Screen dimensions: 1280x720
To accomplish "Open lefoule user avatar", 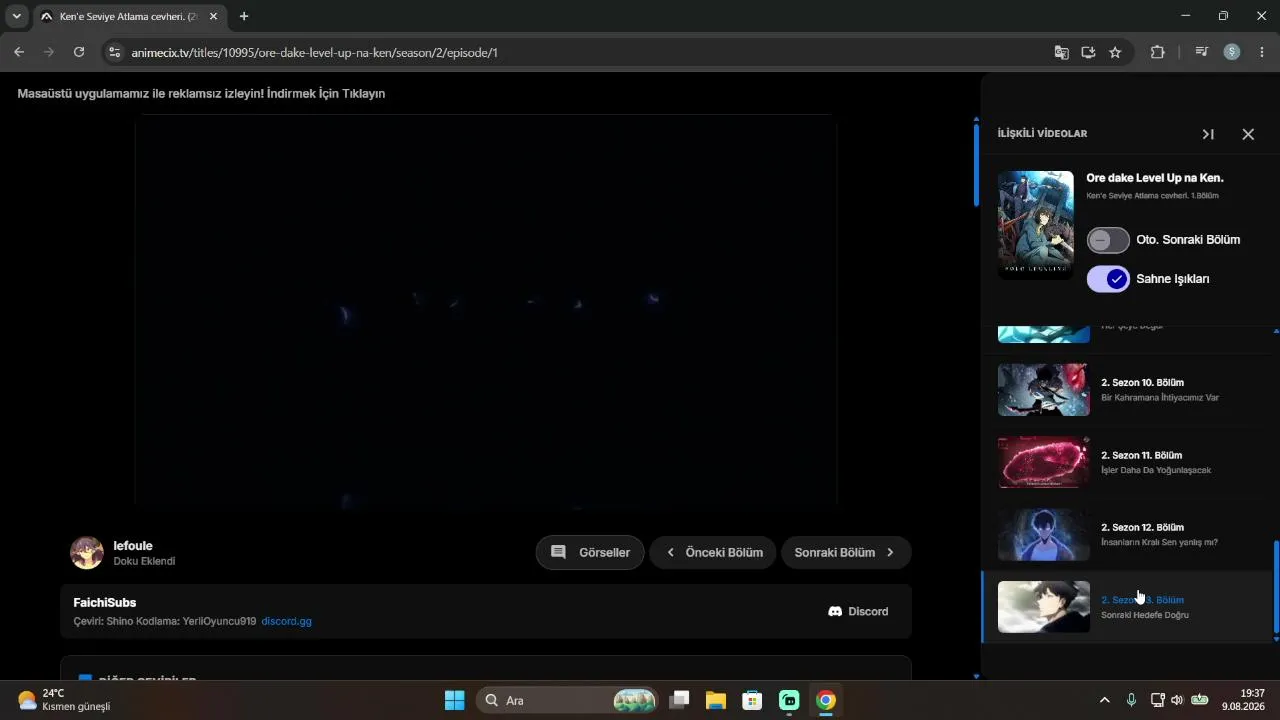I will click(87, 553).
